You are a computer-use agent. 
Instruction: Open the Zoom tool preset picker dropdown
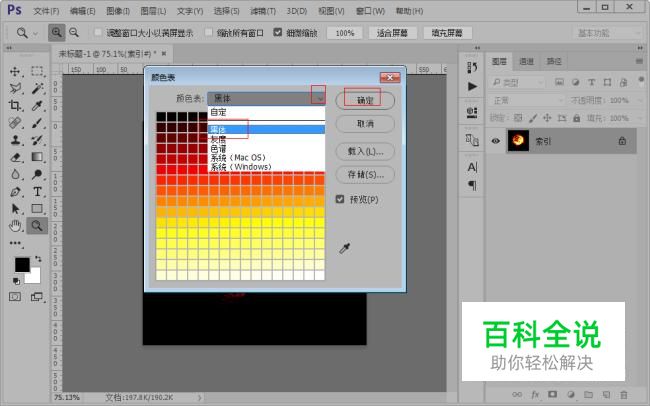(35, 33)
